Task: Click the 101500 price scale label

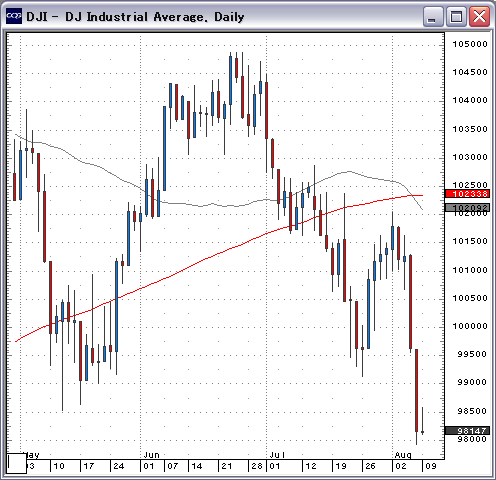Action: click(470, 241)
